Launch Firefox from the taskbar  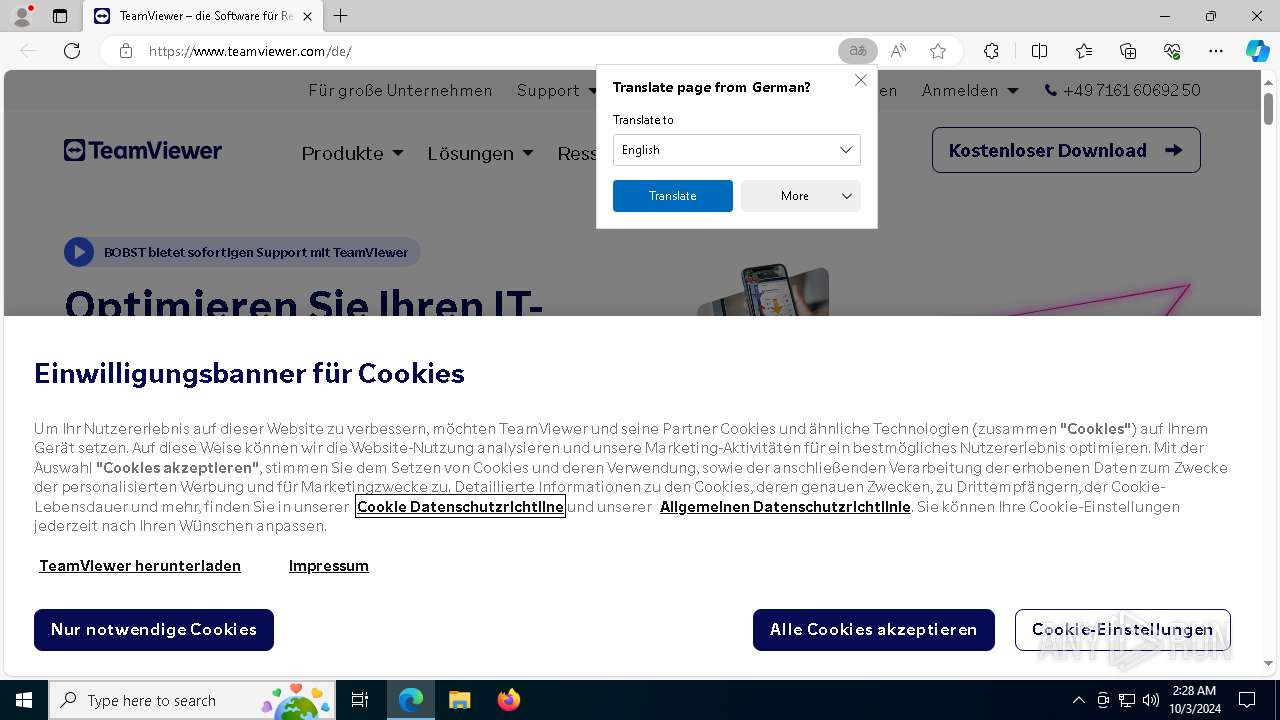pos(509,700)
